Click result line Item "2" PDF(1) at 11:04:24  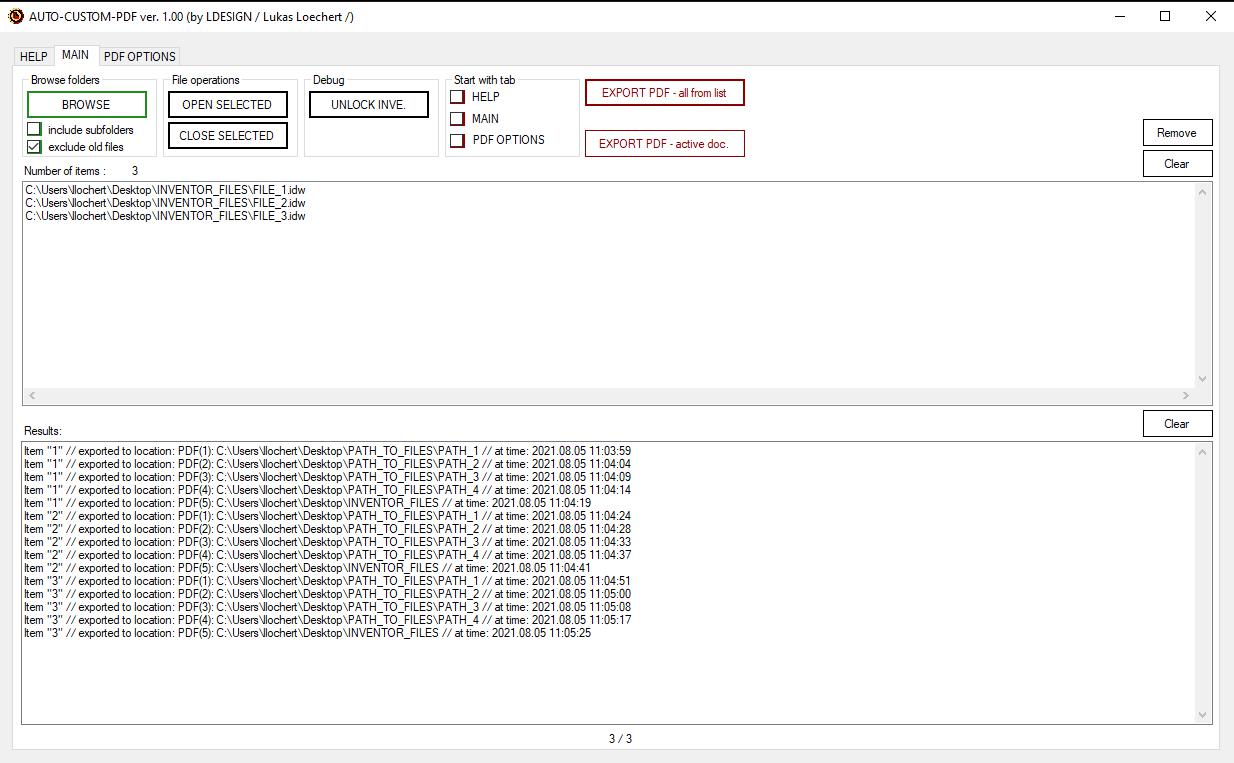click(x=327, y=516)
